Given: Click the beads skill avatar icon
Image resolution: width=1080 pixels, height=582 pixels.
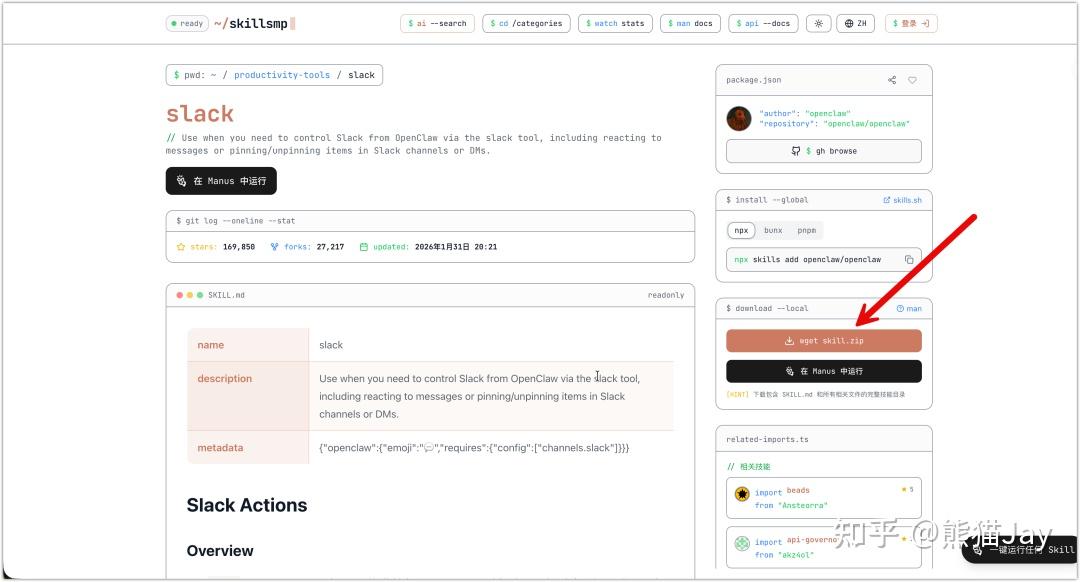Looking at the screenshot, I should tap(742, 494).
